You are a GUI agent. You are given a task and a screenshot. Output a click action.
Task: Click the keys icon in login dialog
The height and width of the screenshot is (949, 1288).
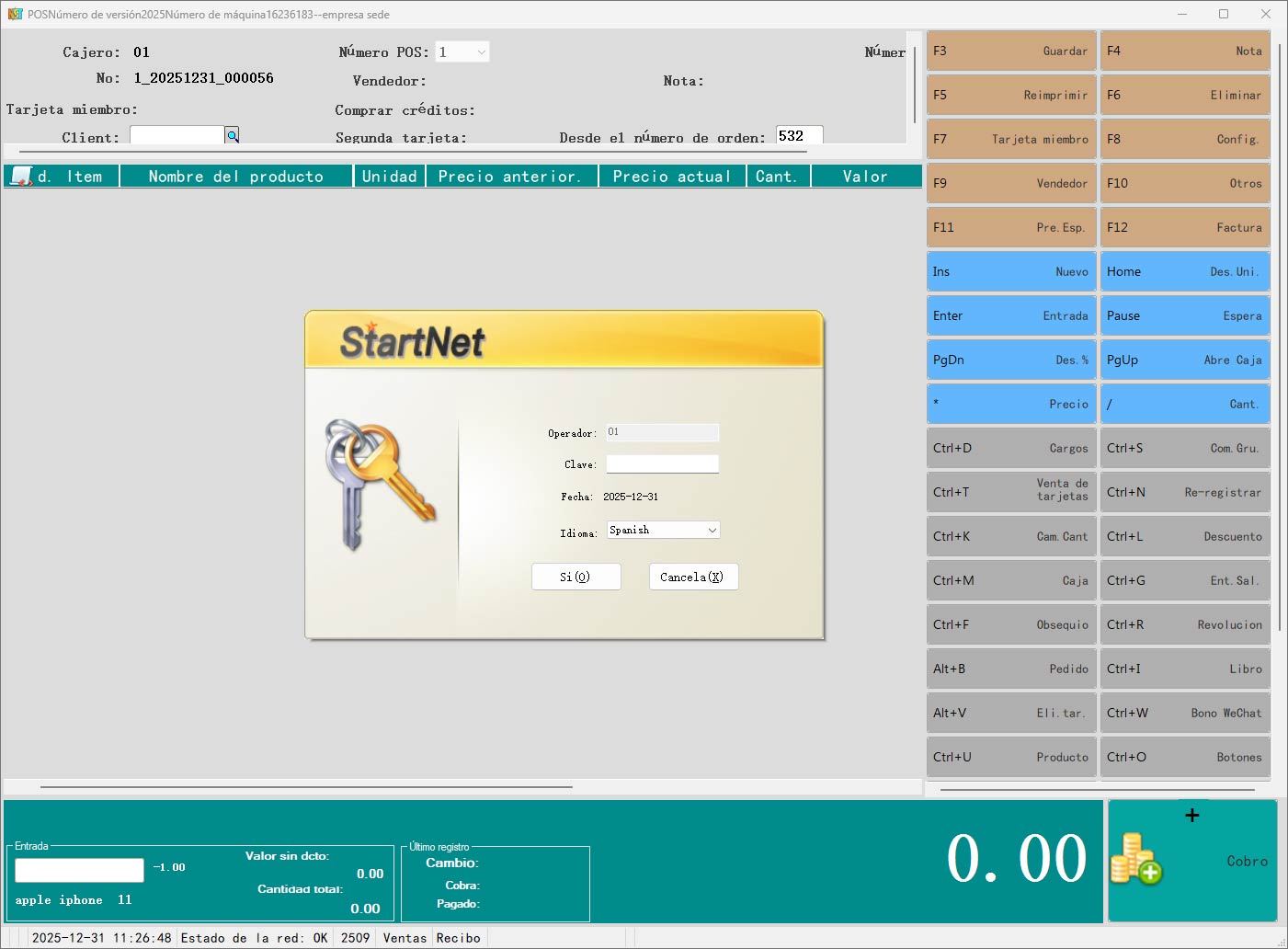(x=378, y=485)
